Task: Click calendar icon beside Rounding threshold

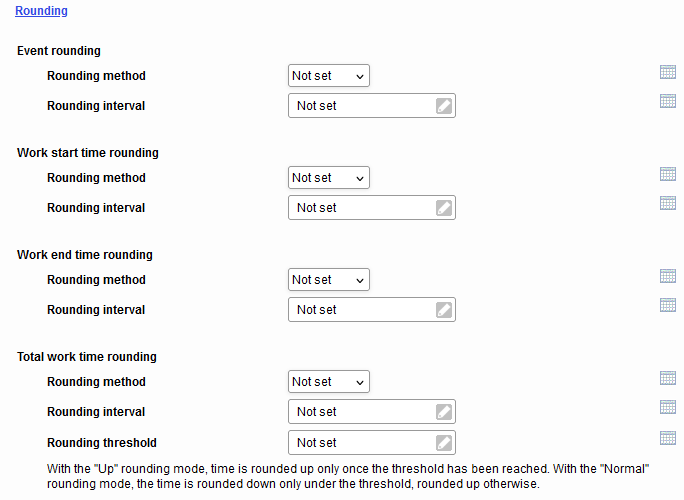Action: pyautogui.click(x=668, y=438)
